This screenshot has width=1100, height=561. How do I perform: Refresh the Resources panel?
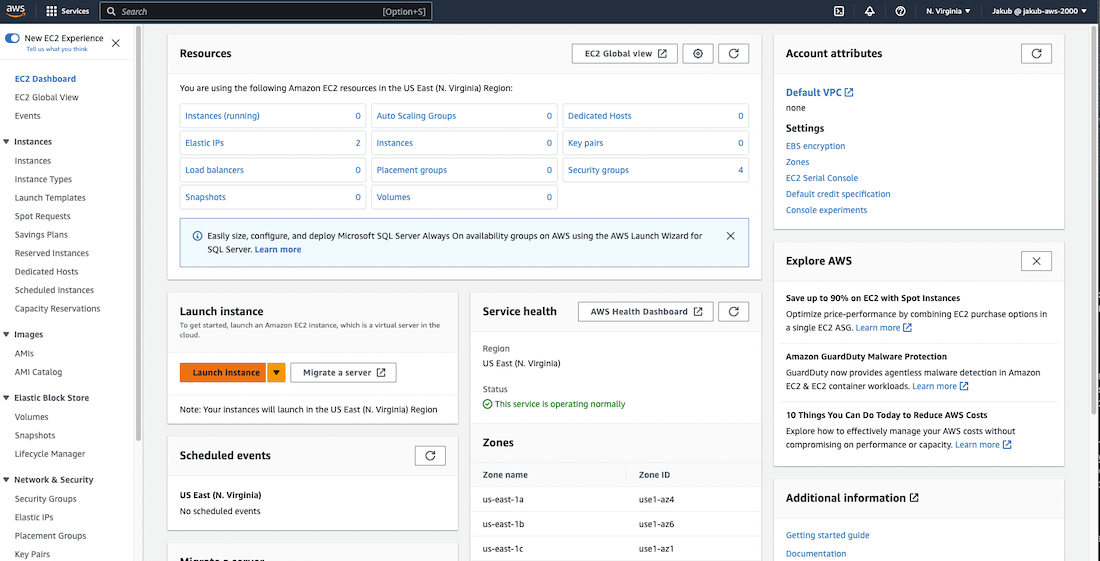(x=733, y=54)
